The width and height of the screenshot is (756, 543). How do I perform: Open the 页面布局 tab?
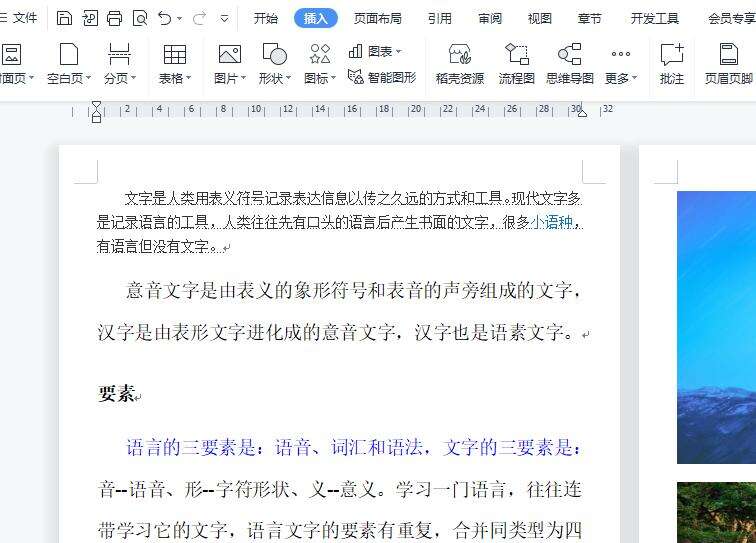tap(378, 18)
